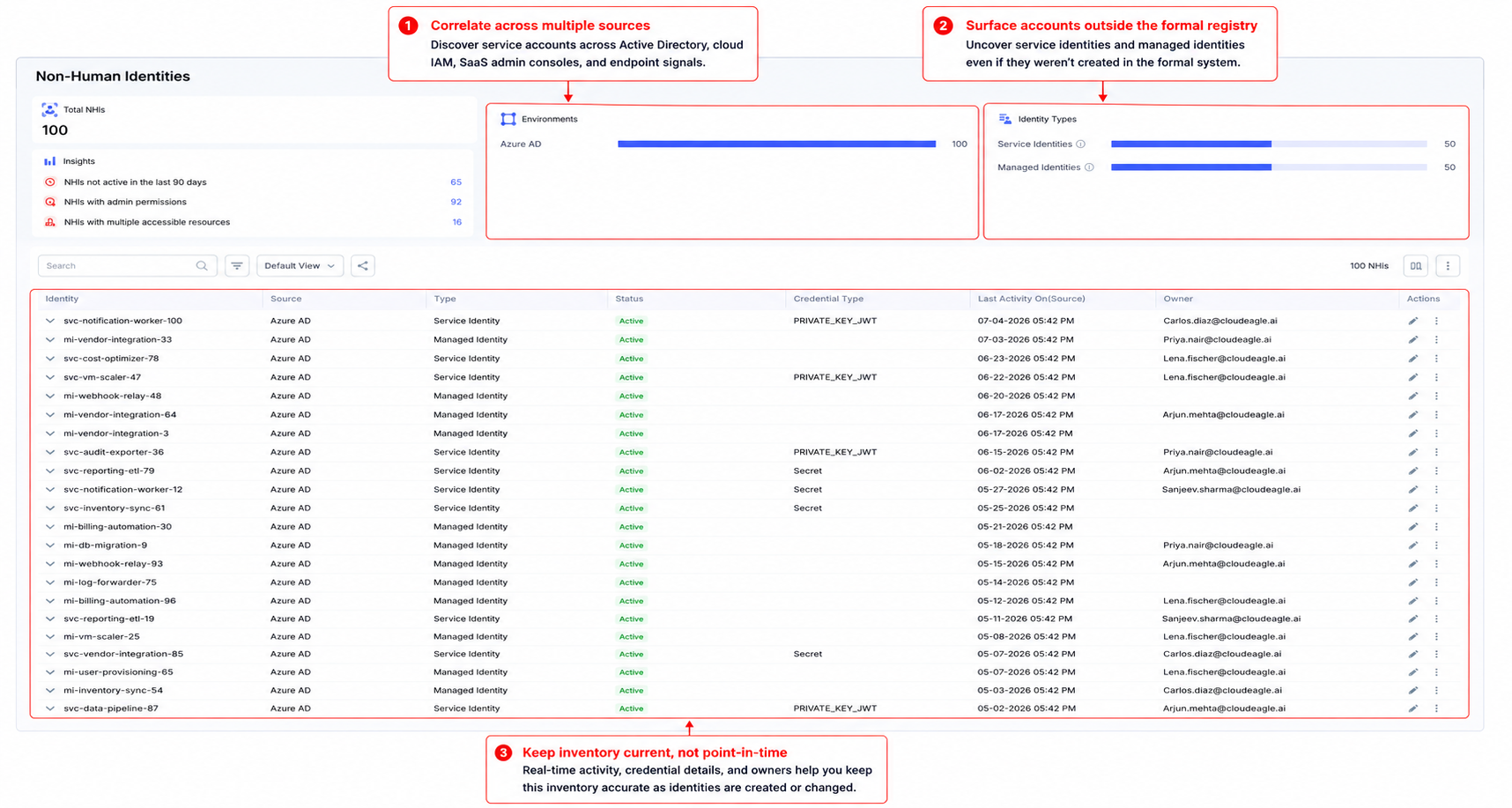Click the Secret credential of svc-vendor-integration-85
Viewport: 1512px width, 808px height.
pyautogui.click(x=807, y=655)
